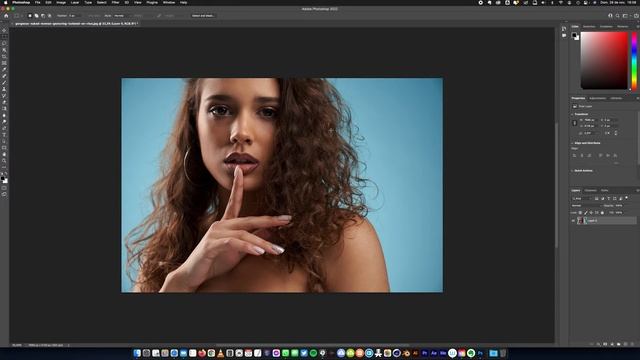Image resolution: width=640 pixels, height=360 pixels.
Task: Click more options ellipsis under Align
Action: coord(616,163)
